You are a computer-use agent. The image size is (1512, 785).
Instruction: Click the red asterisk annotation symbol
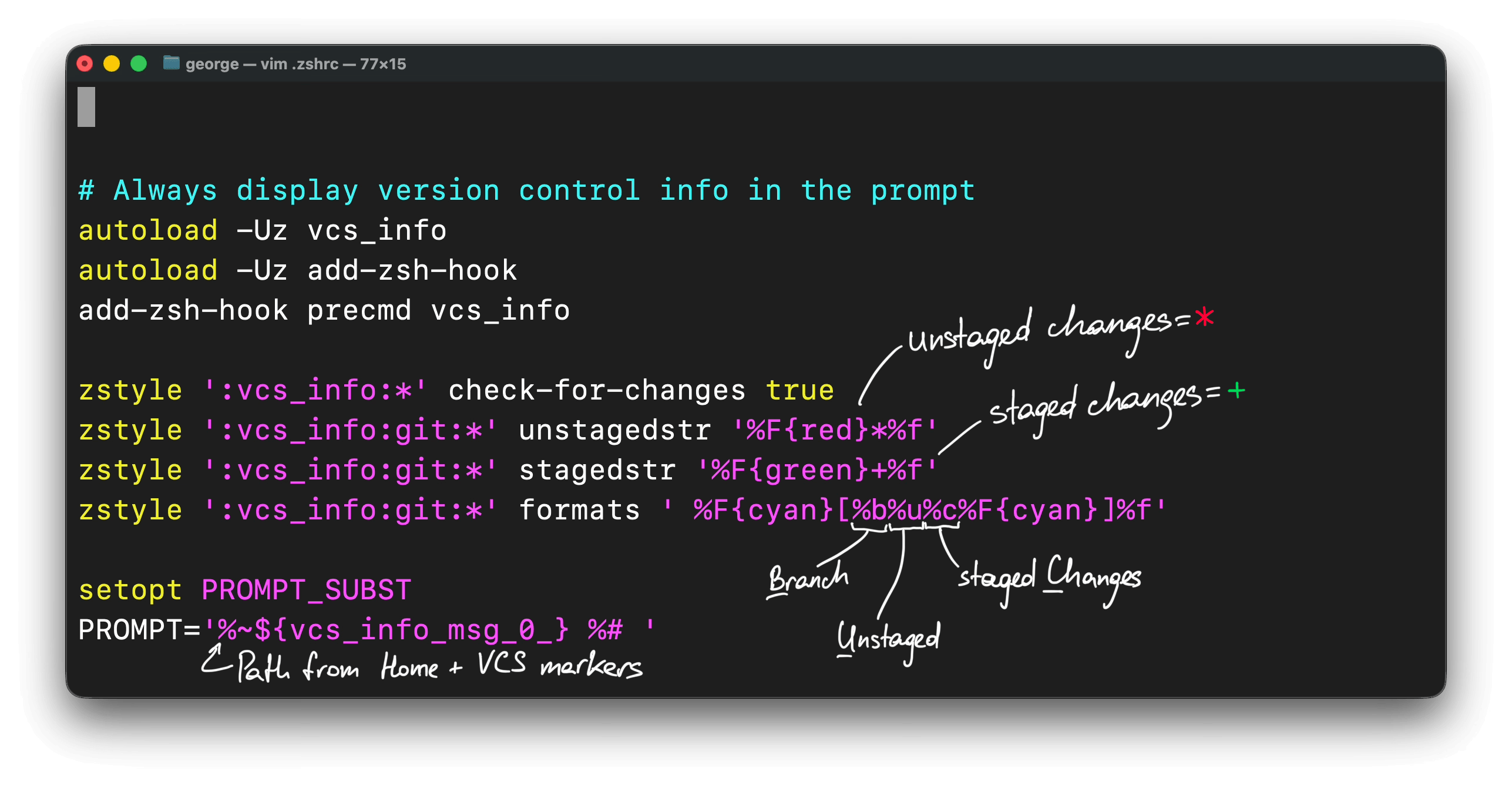1204,318
